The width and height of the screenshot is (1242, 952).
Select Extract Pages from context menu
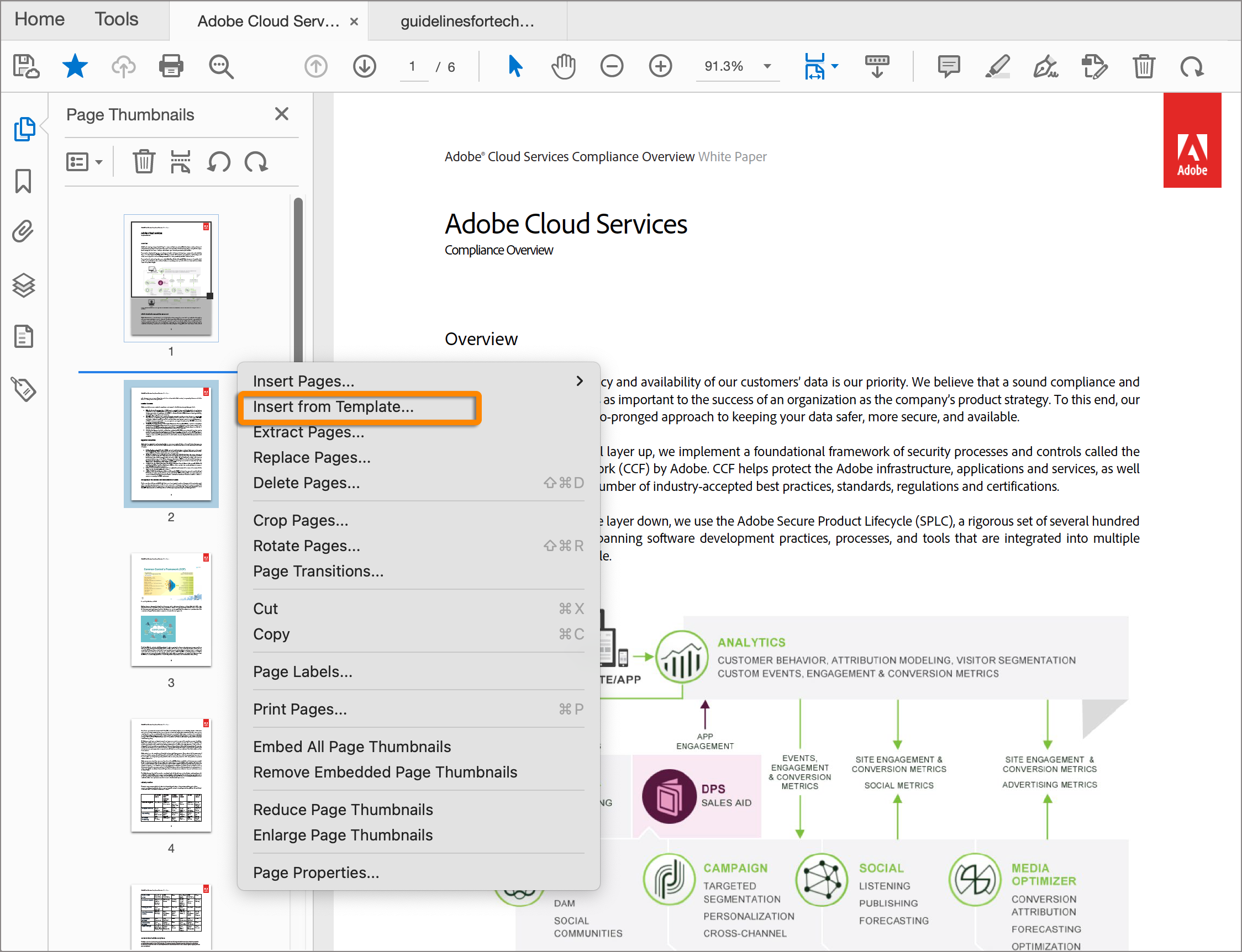[308, 432]
